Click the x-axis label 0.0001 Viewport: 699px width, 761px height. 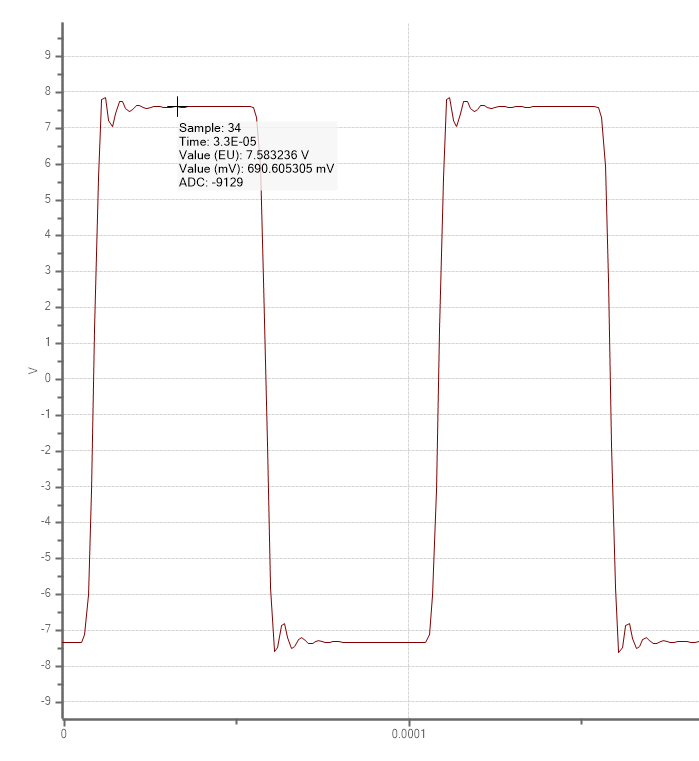tap(408, 734)
